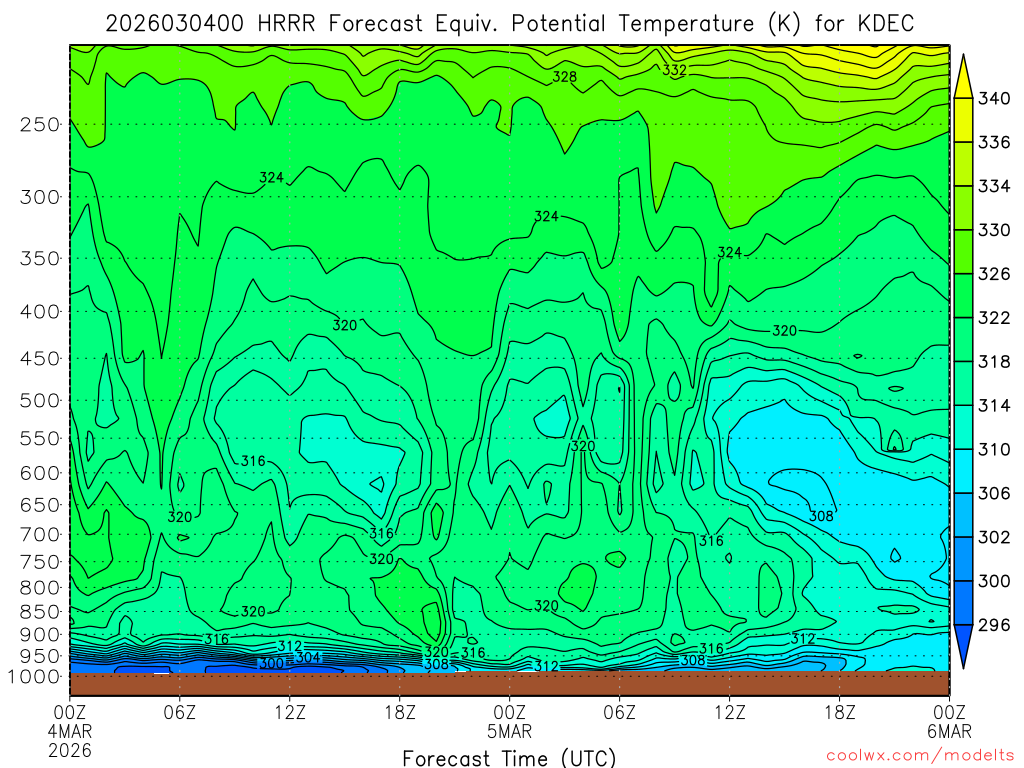
Task: Click the 250 pressure level label
Action: 40,124
